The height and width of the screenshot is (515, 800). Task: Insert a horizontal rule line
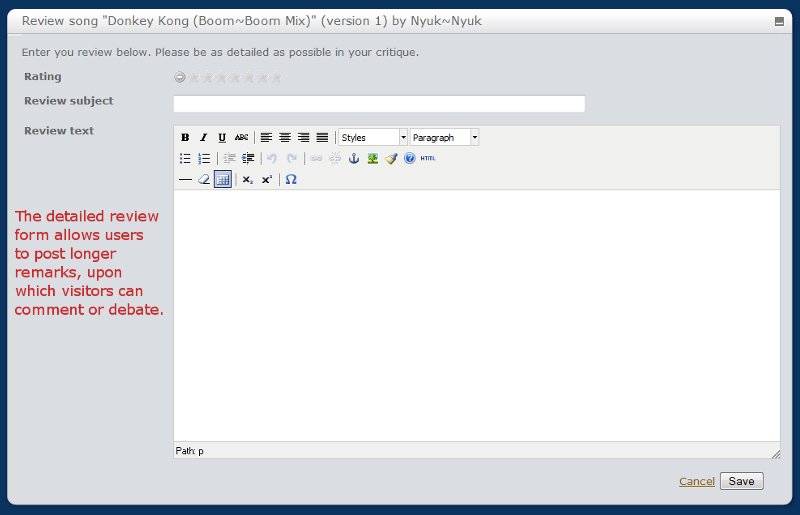[185, 179]
